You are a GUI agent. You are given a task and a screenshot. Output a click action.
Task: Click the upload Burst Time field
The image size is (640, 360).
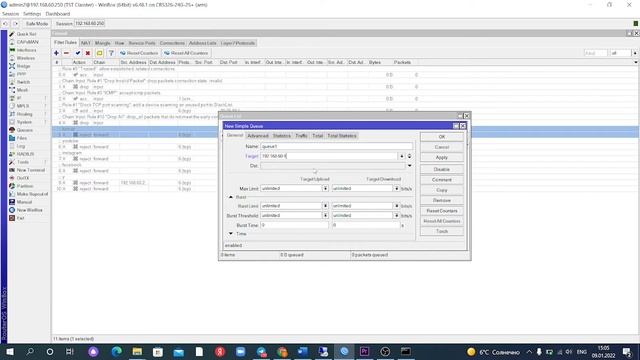coord(294,225)
